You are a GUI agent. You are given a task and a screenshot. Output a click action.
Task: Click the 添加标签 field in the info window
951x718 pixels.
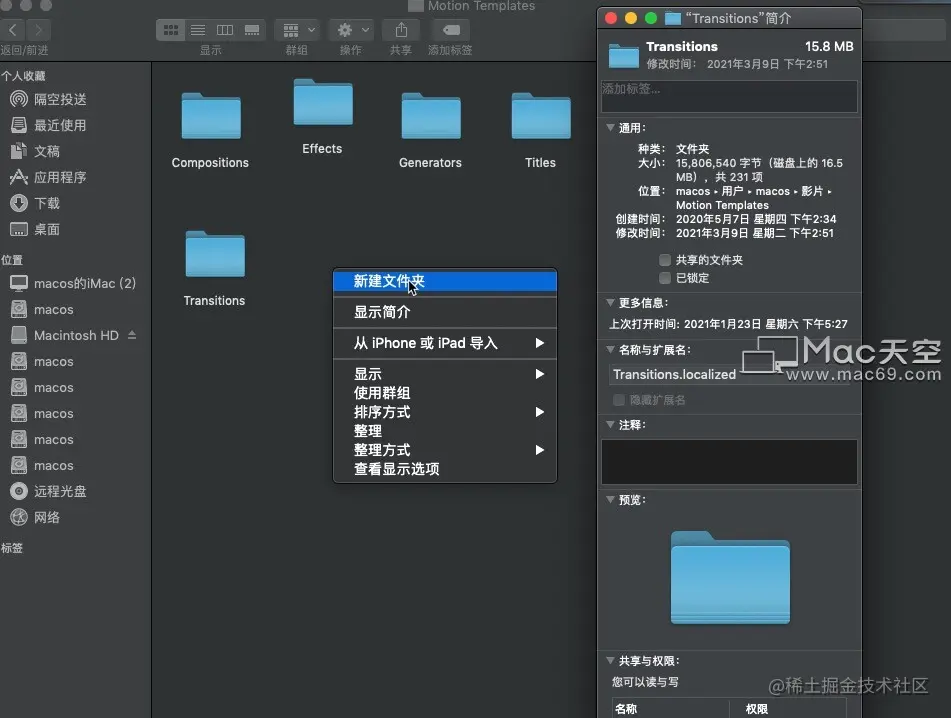point(729,96)
